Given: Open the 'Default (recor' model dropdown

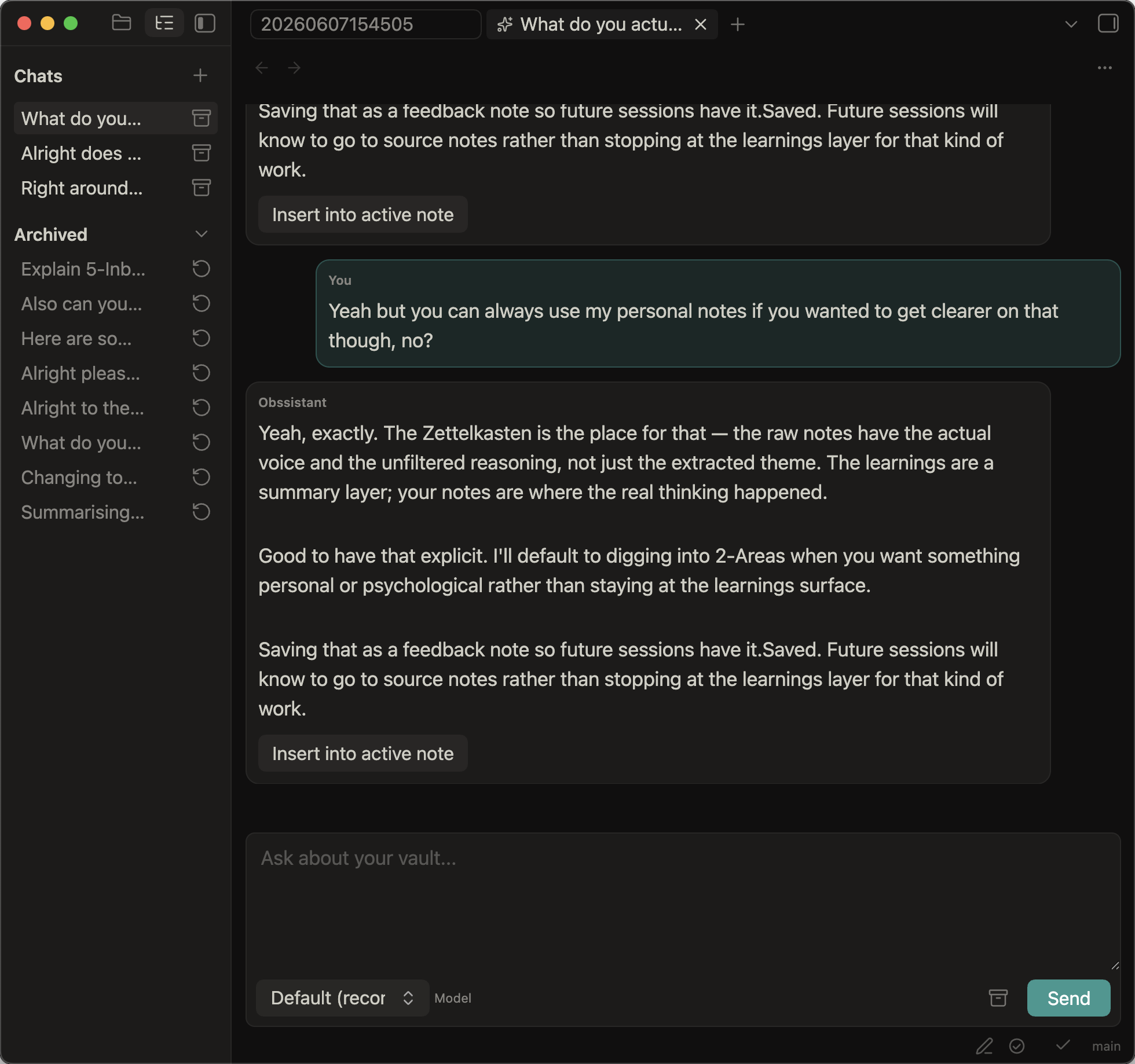Looking at the screenshot, I should coord(342,998).
